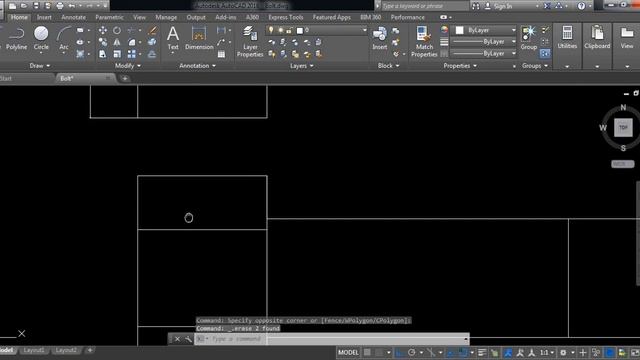The height and width of the screenshot is (360, 640).
Task: Click the WCS label below ViewCube
Action: pos(622,164)
